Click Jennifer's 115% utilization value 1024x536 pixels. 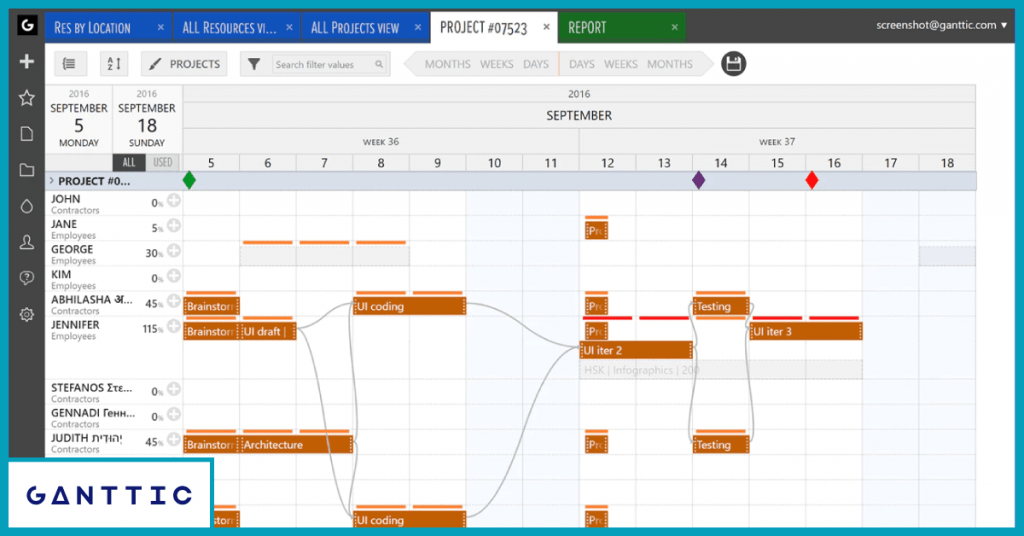click(153, 329)
